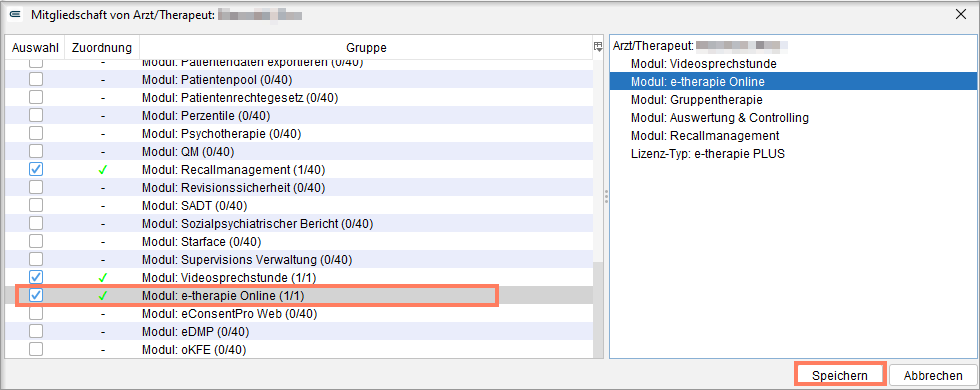Check the Modul: Patientenpool checkbox

(36, 79)
